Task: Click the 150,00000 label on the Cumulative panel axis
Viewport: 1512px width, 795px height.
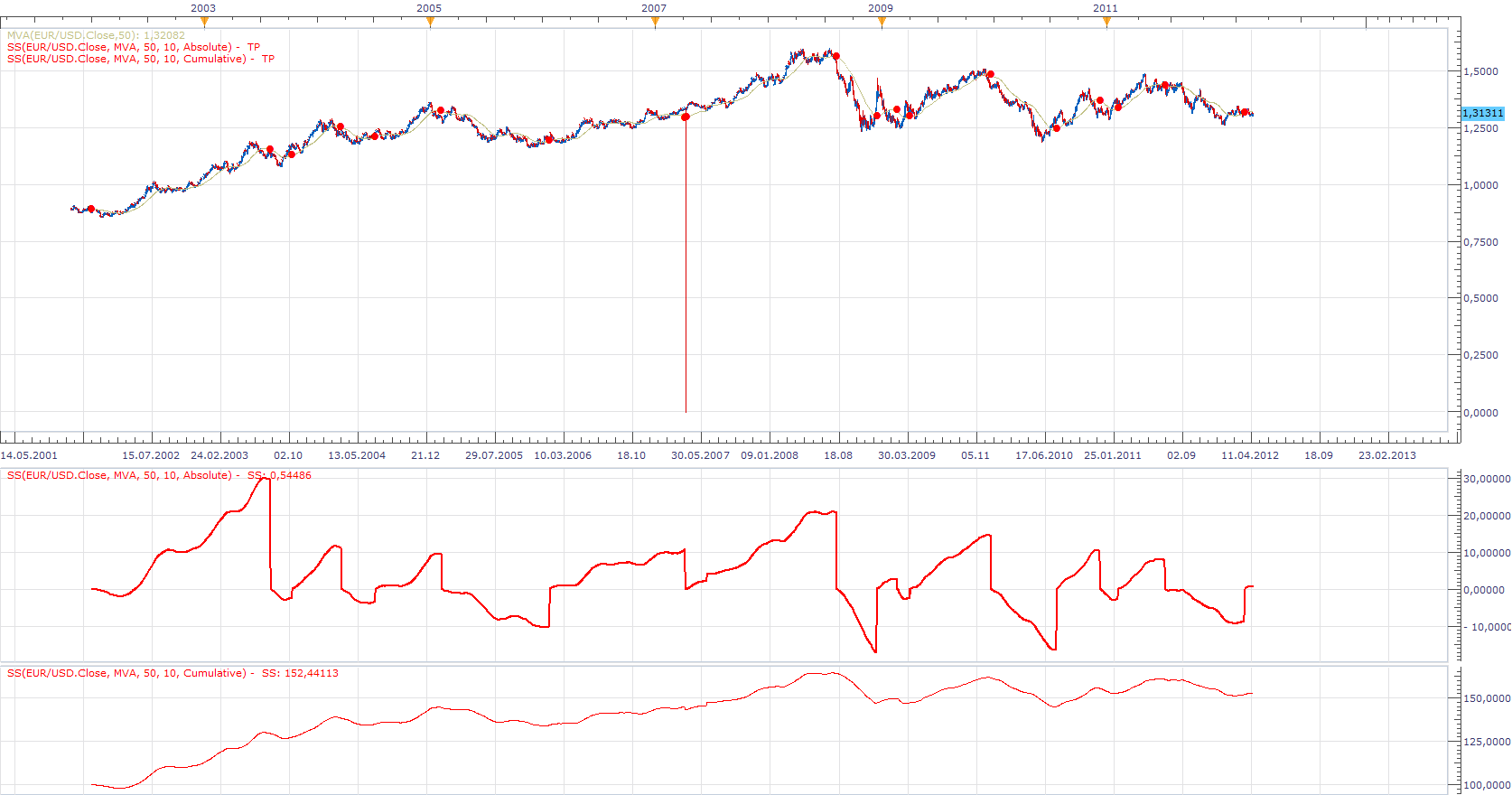Action: coord(1487,698)
